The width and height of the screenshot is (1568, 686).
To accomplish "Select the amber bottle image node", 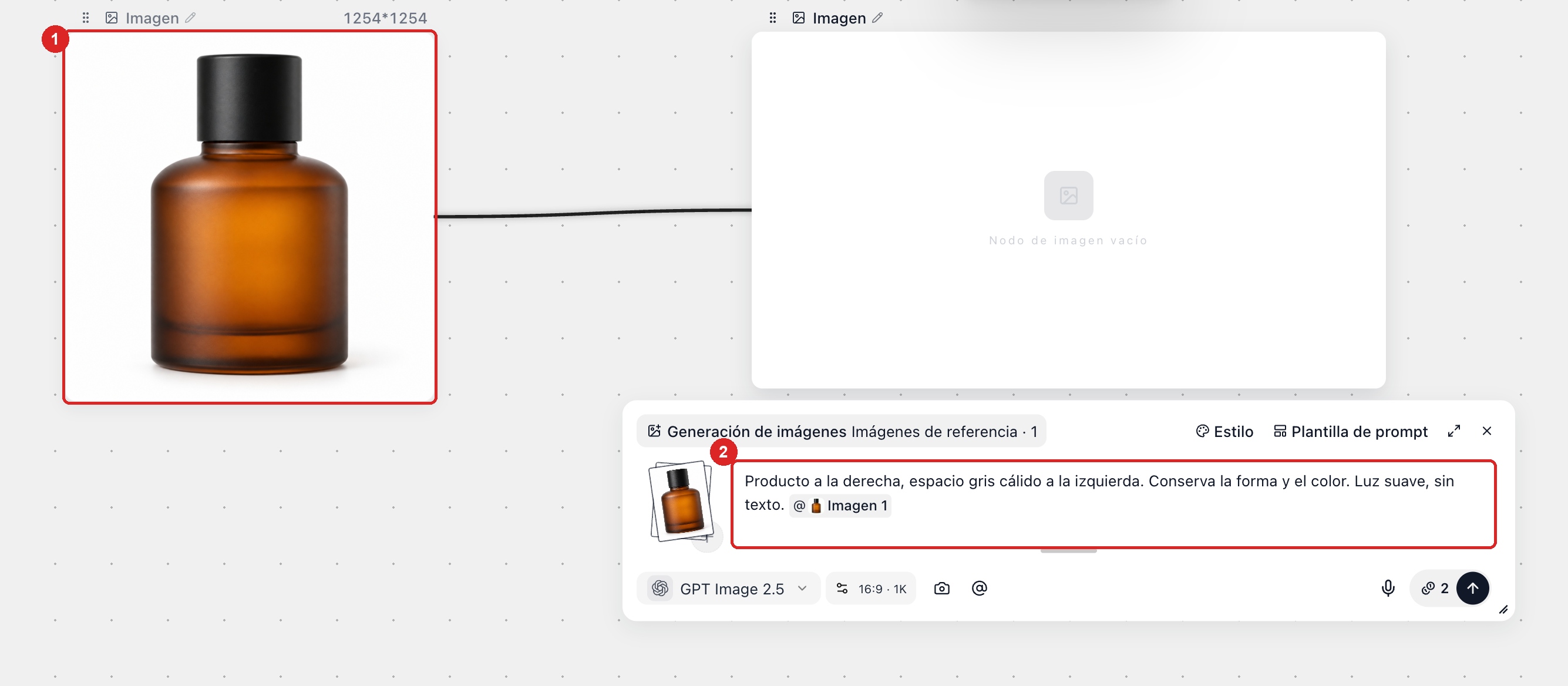I will pyautogui.click(x=250, y=217).
